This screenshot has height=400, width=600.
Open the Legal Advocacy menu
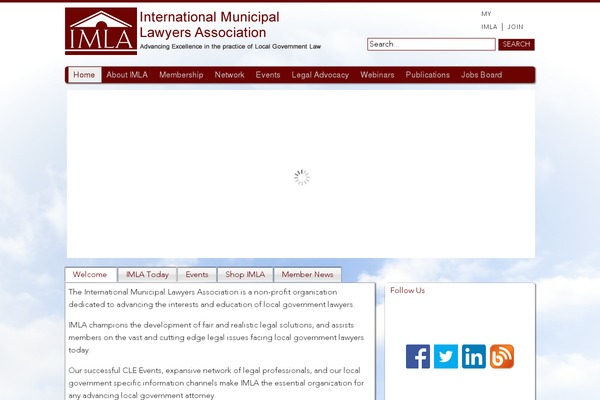tap(320, 75)
